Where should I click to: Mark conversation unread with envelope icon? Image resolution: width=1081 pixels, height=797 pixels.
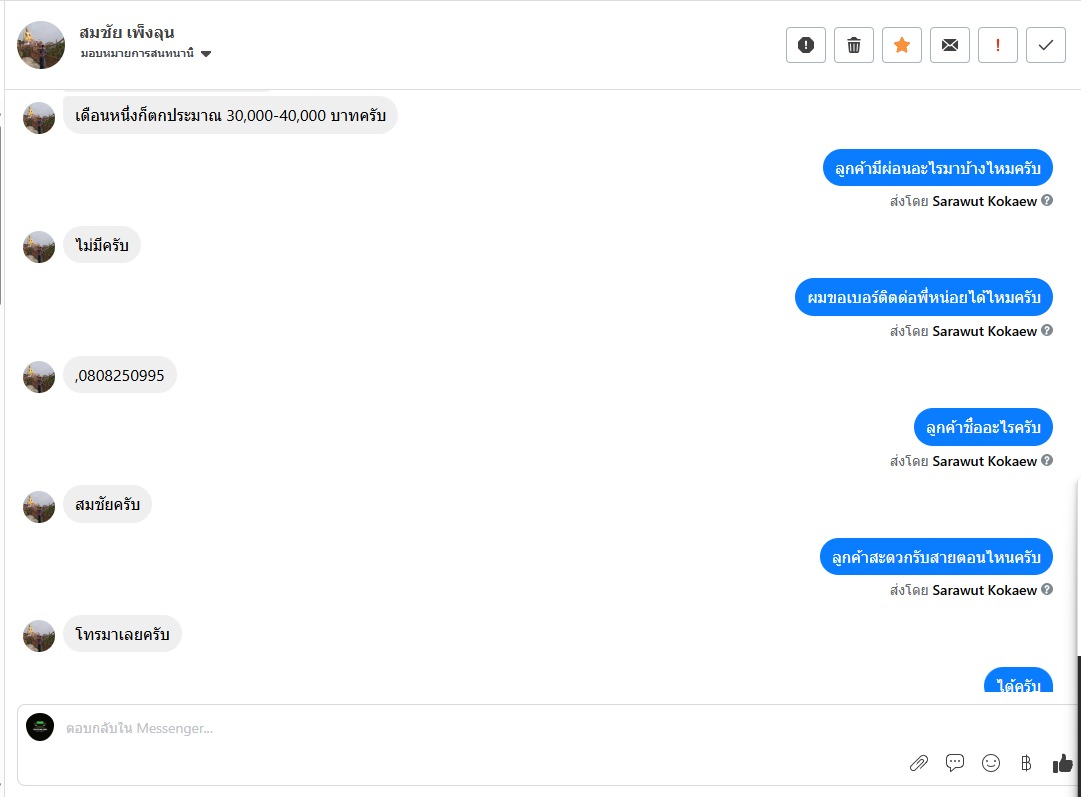point(950,45)
